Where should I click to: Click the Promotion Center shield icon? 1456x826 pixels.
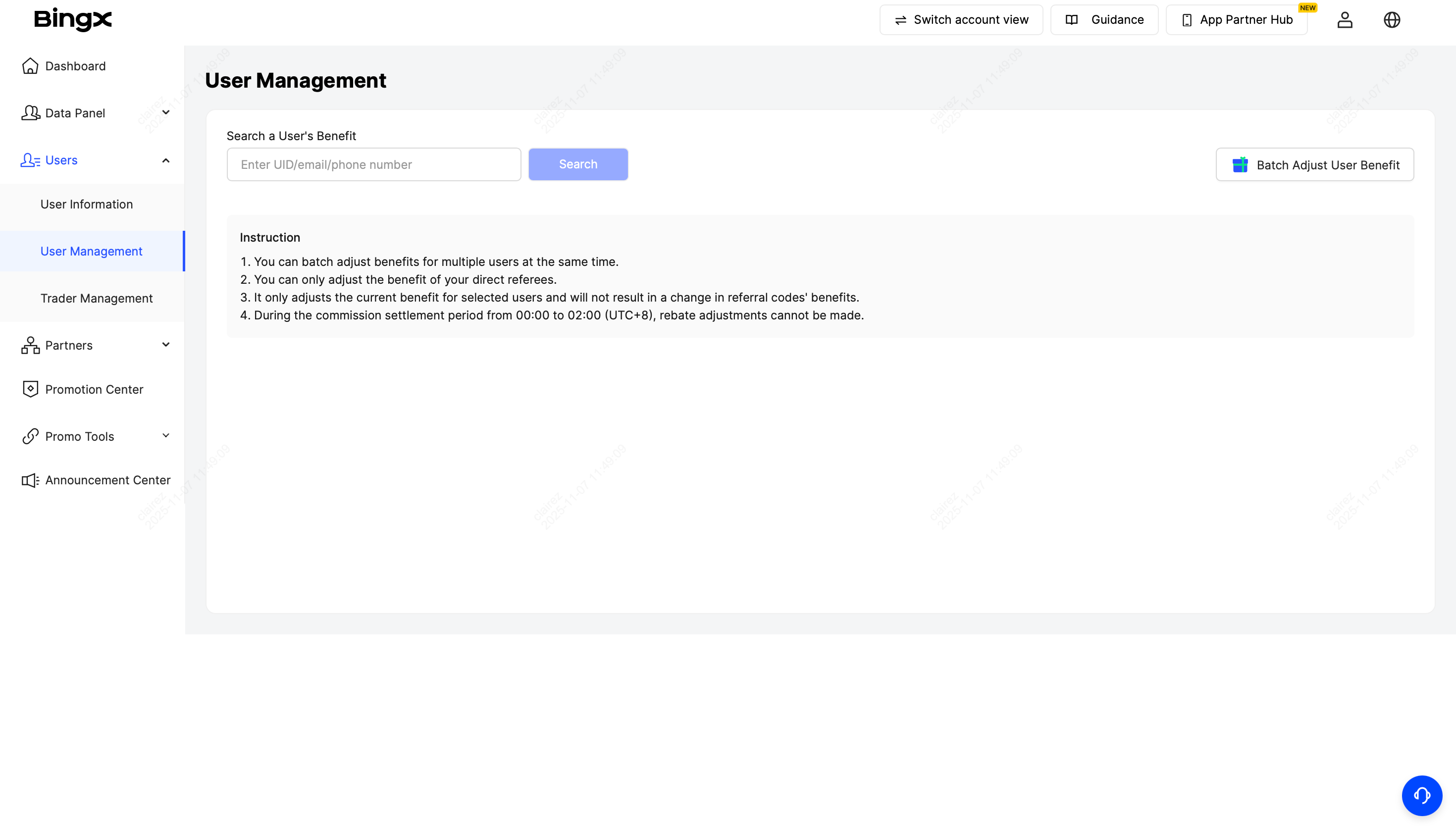pyautogui.click(x=30, y=389)
